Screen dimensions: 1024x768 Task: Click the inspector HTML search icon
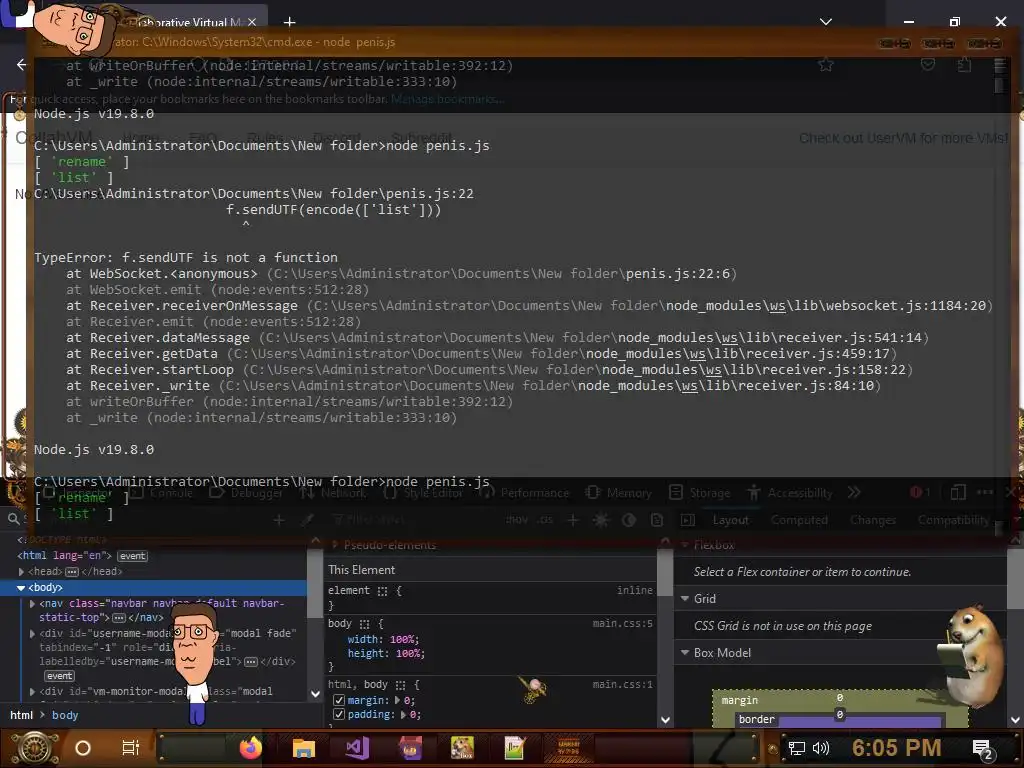coord(13,519)
